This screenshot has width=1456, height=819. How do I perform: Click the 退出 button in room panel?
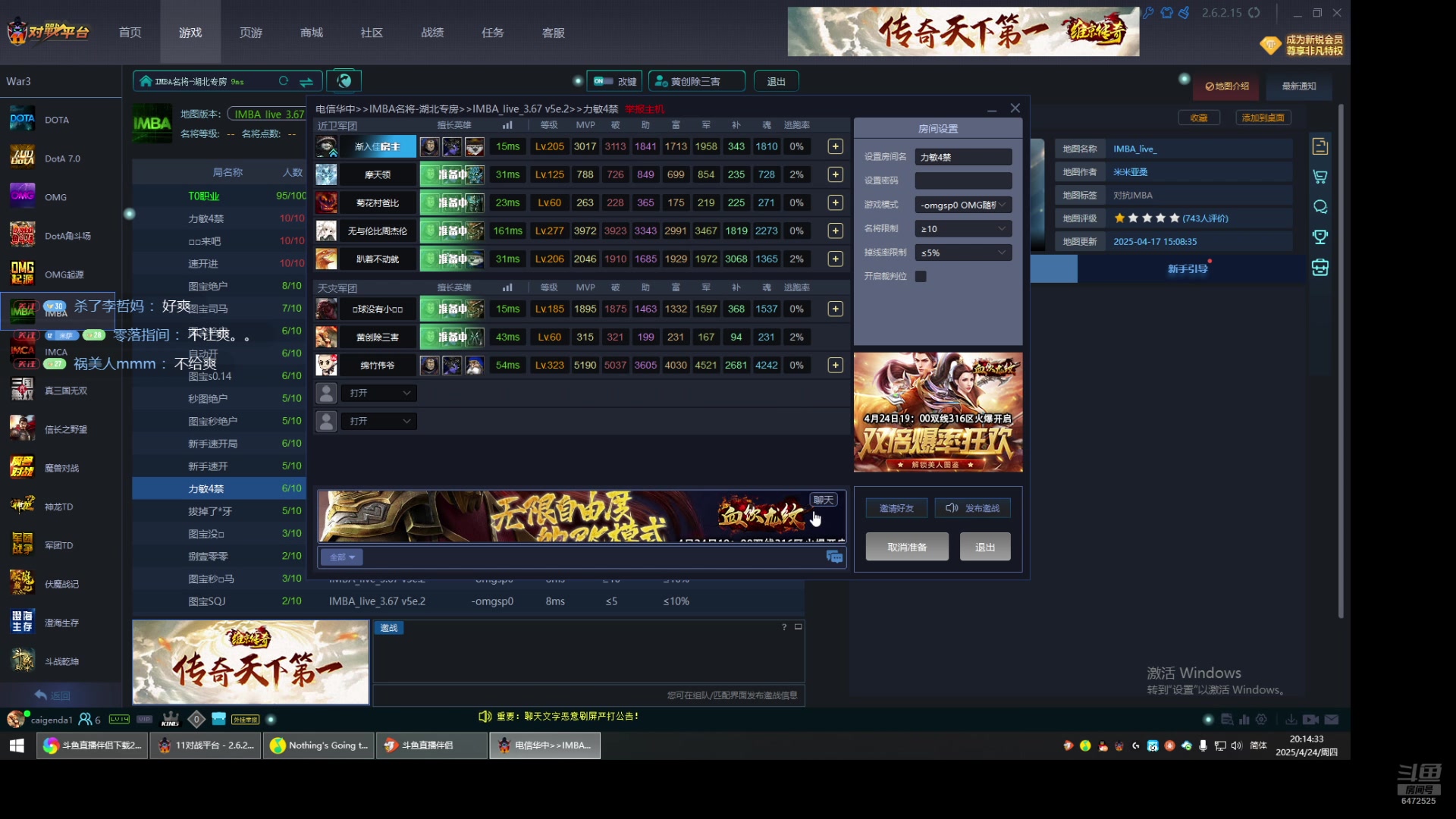point(985,547)
